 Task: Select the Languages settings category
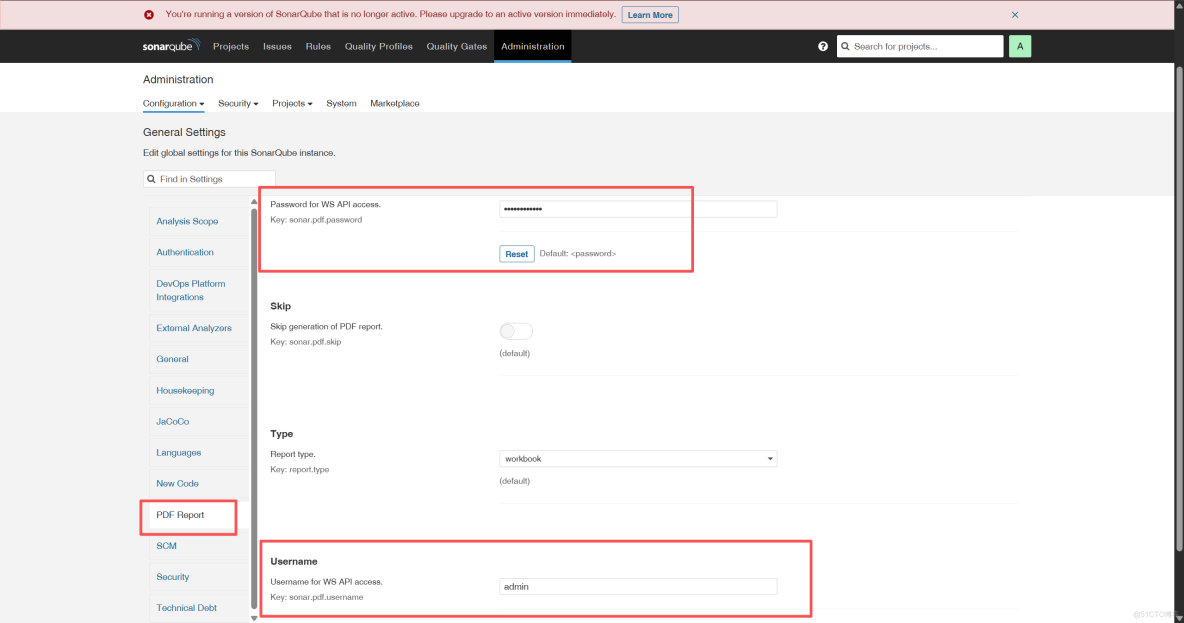coord(178,452)
